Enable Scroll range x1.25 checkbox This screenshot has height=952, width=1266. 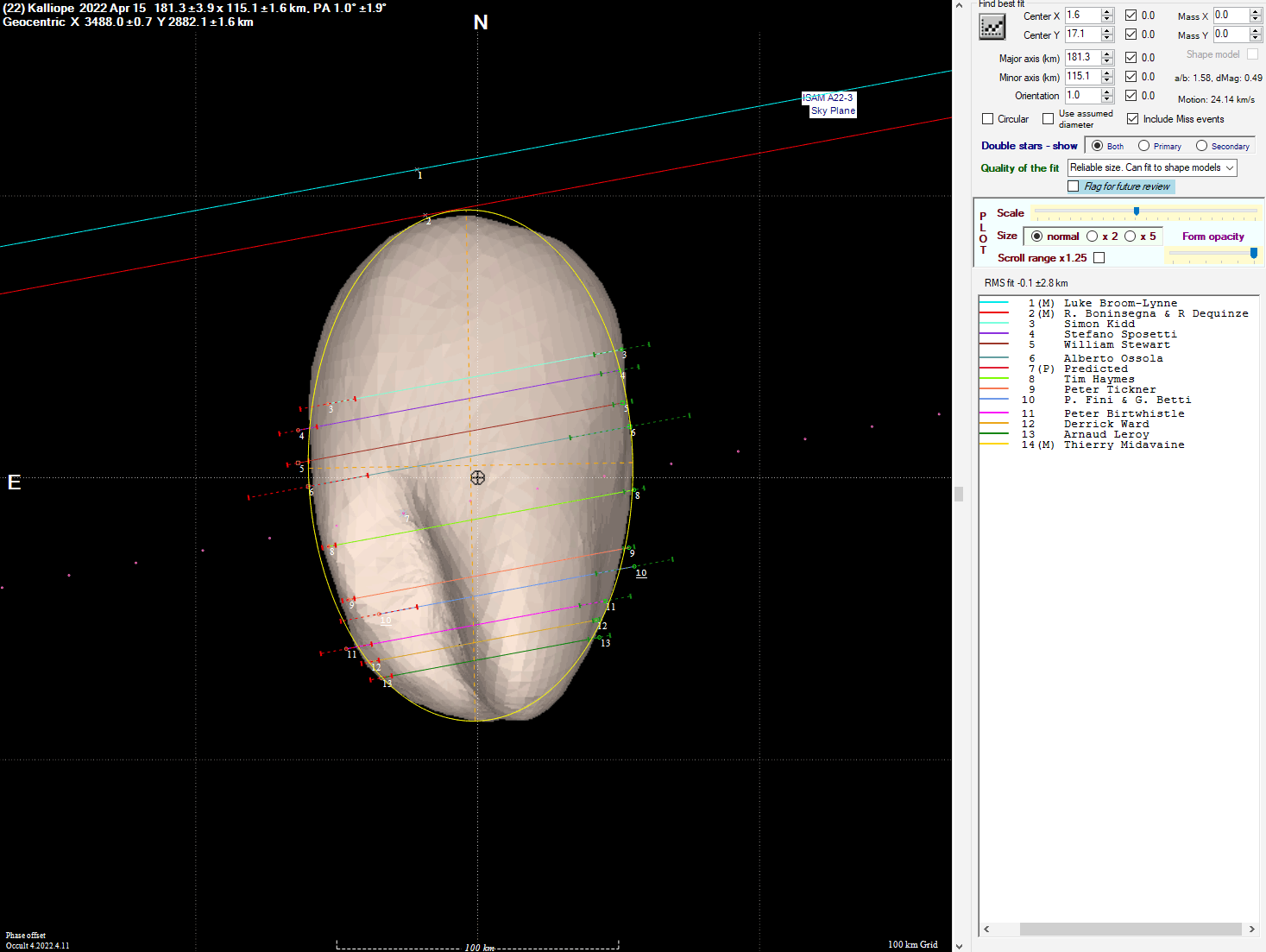click(x=1099, y=257)
